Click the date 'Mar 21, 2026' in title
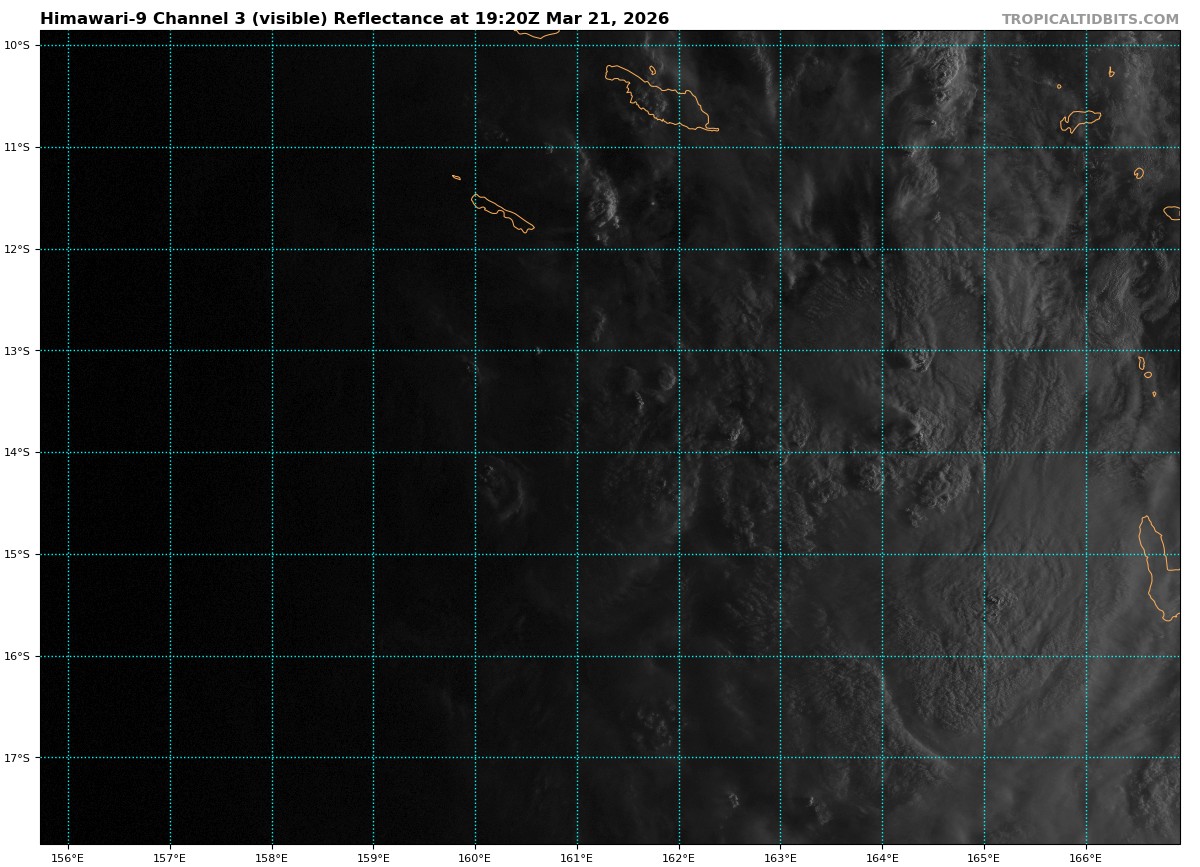Image resolution: width=1200 pixels, height=867 pixels. 607,19
